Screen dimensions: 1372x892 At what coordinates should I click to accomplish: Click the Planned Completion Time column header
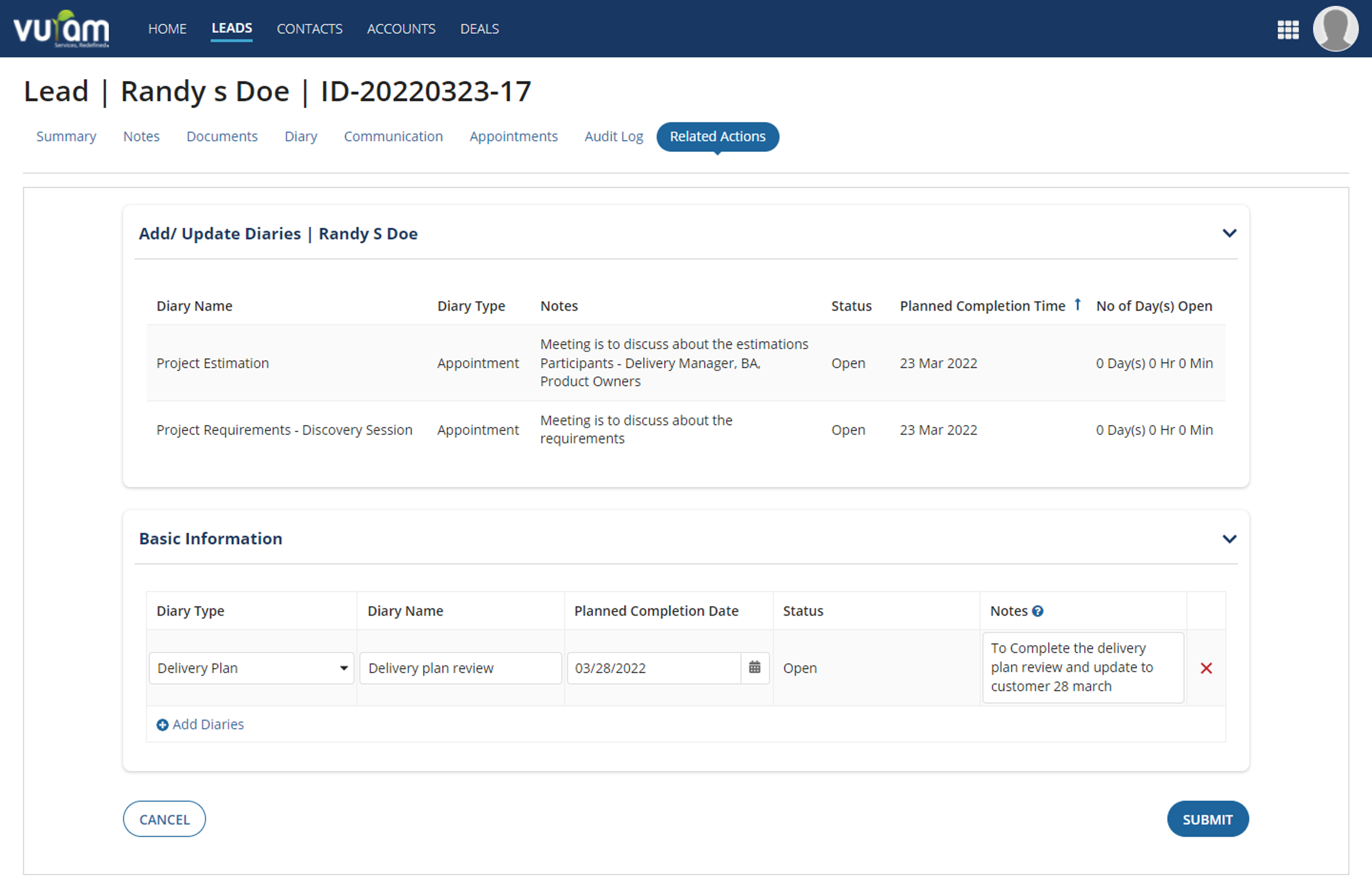tap(982, 306)
